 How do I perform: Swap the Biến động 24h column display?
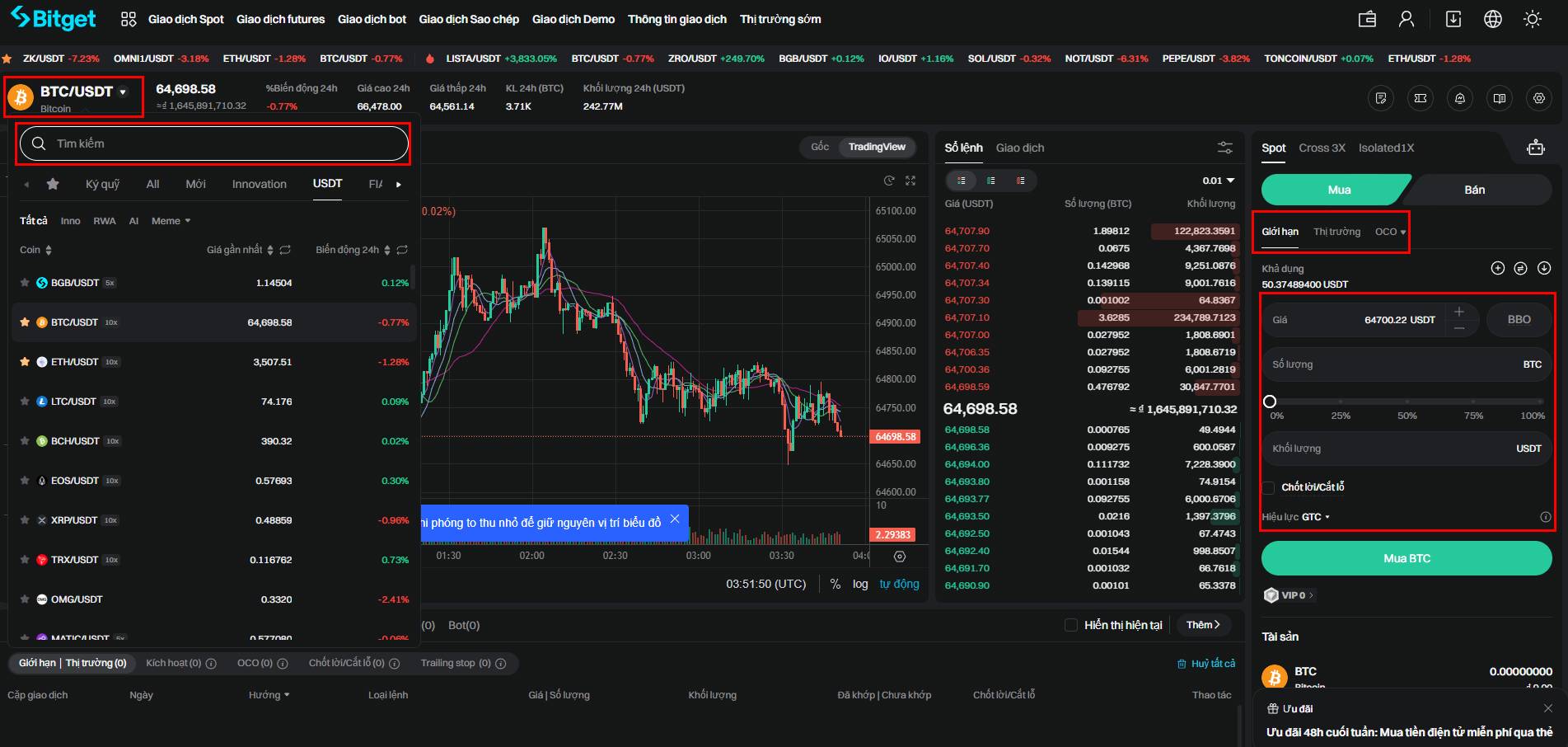pos(402,250)
